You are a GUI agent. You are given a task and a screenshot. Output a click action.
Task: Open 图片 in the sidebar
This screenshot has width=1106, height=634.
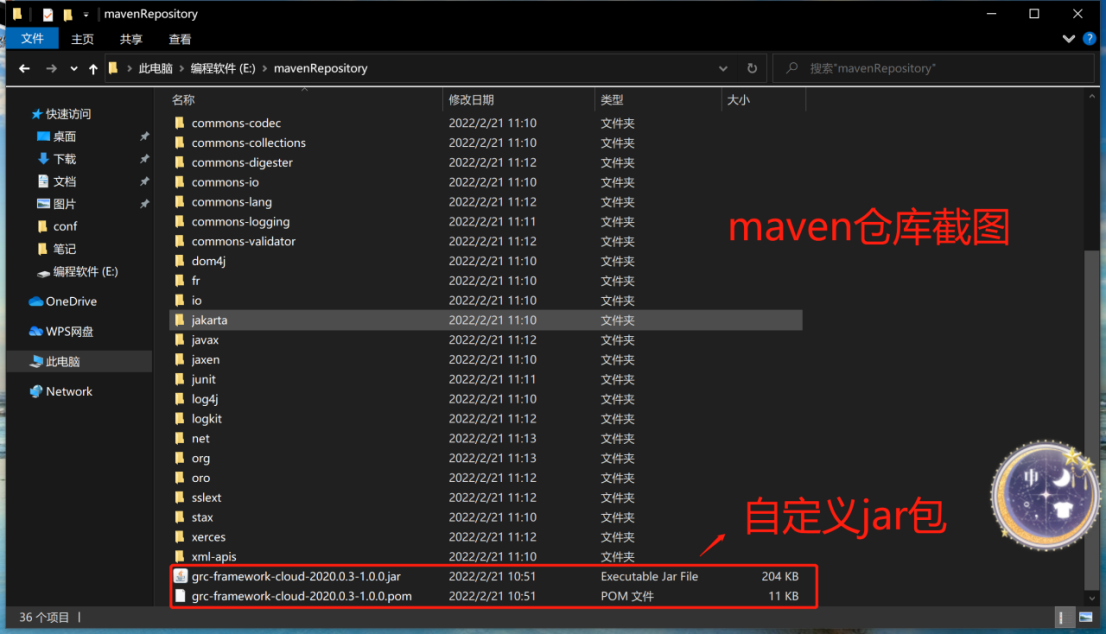(x=64, y=204)
